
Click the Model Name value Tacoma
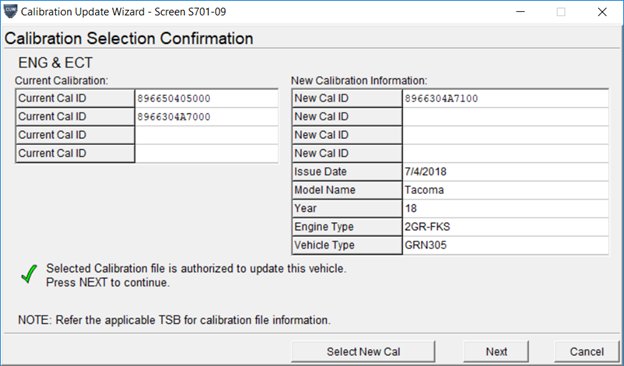point(505,190)
